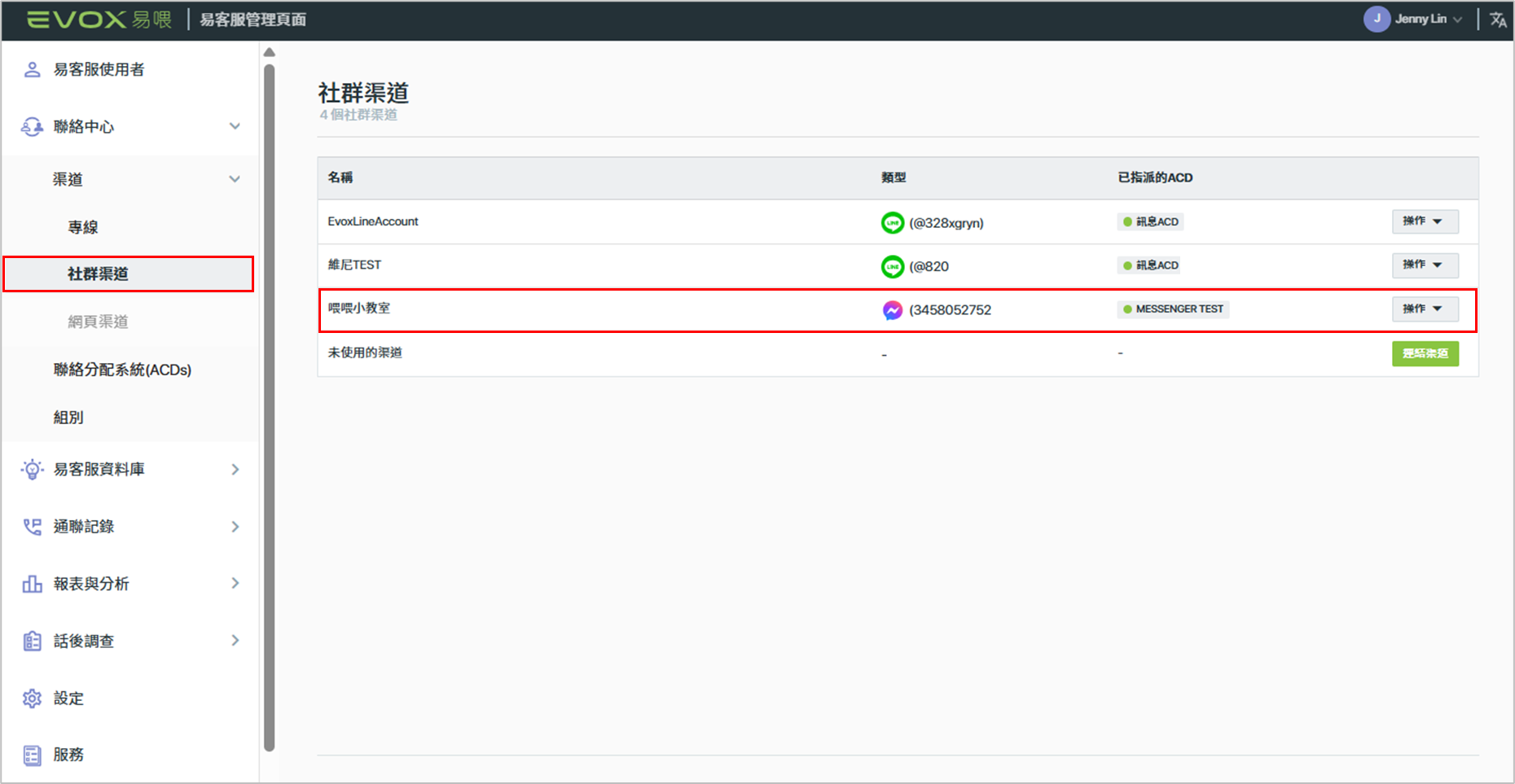This screenshot has width=1515, height=784.
Task: Click the 設定 gear icon
Action: 32,699
